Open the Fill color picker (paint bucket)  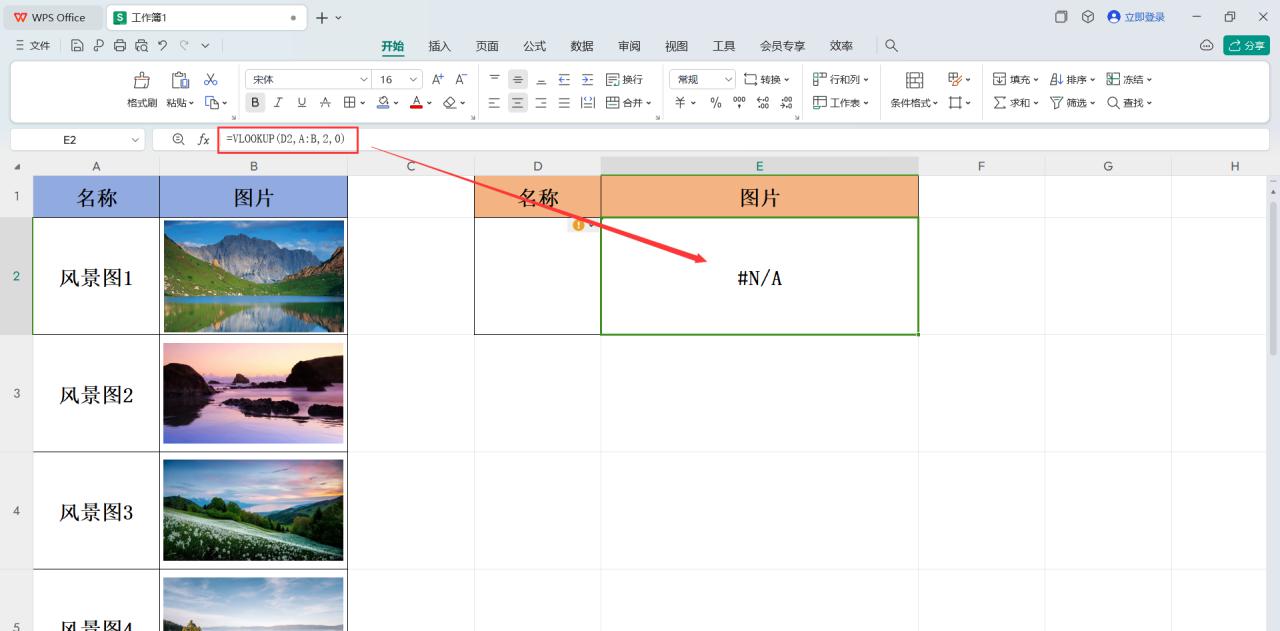point(383,102)
